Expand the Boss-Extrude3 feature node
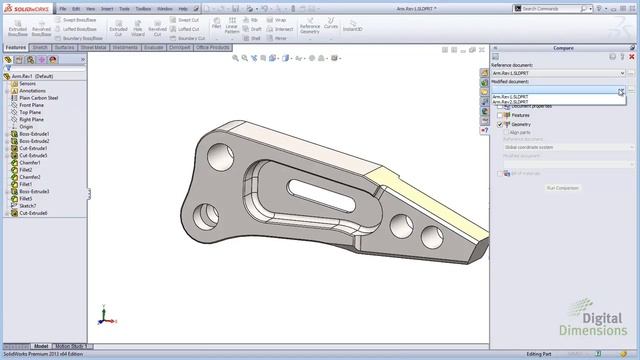This screenshot has height=360, width=640. 7,192
